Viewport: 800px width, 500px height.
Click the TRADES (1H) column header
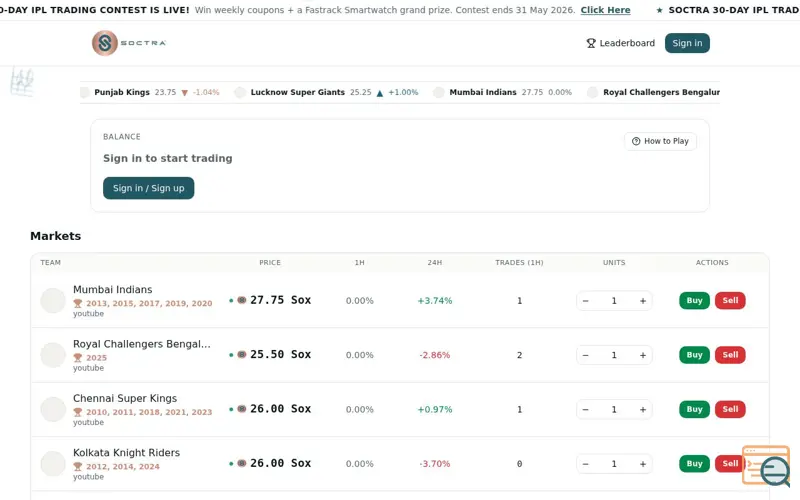[x=519, y=263]
